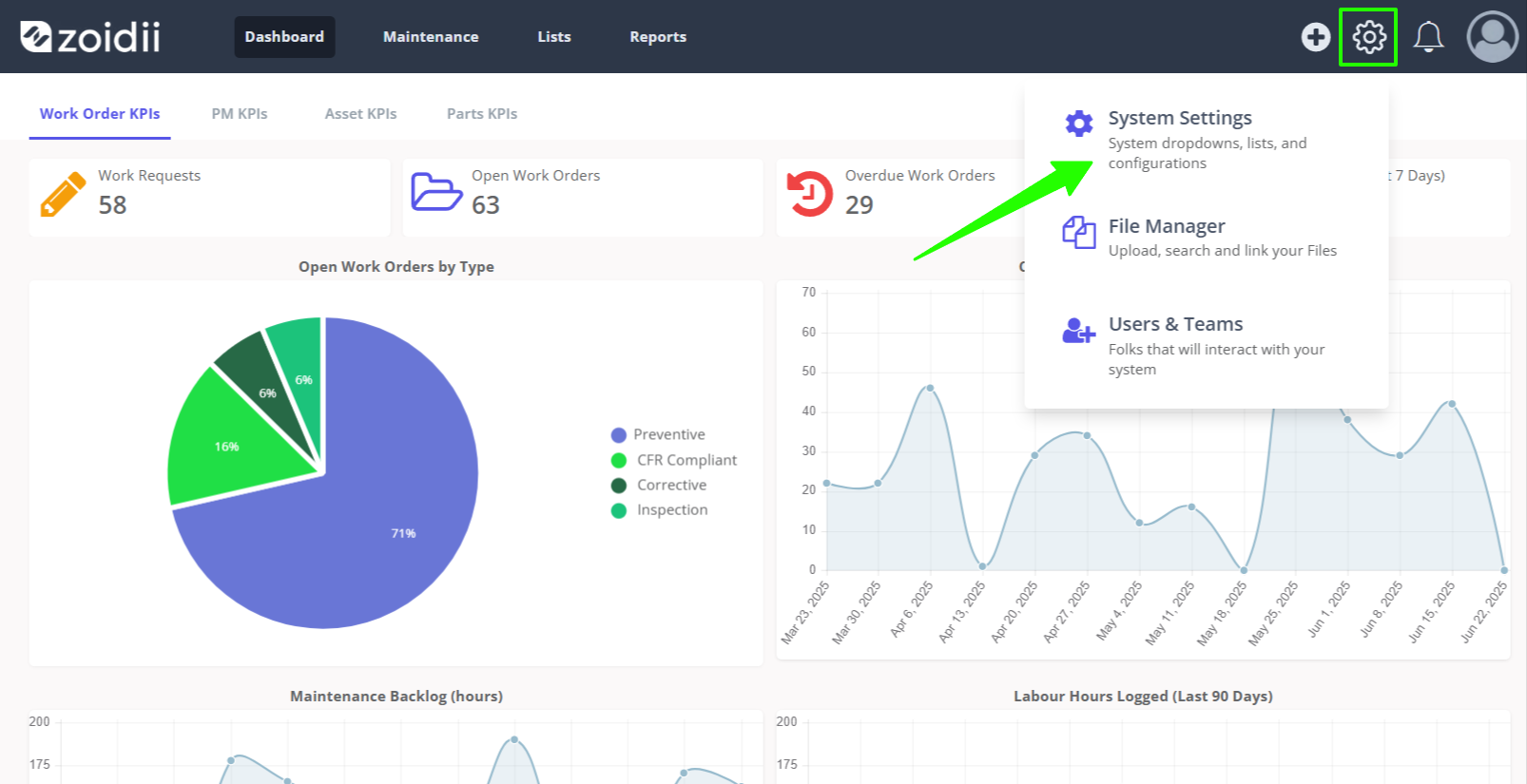This screenshot has height=784, width=1527.
Task: Toggle the Corrective legend item
Action: tap(659, 485)
